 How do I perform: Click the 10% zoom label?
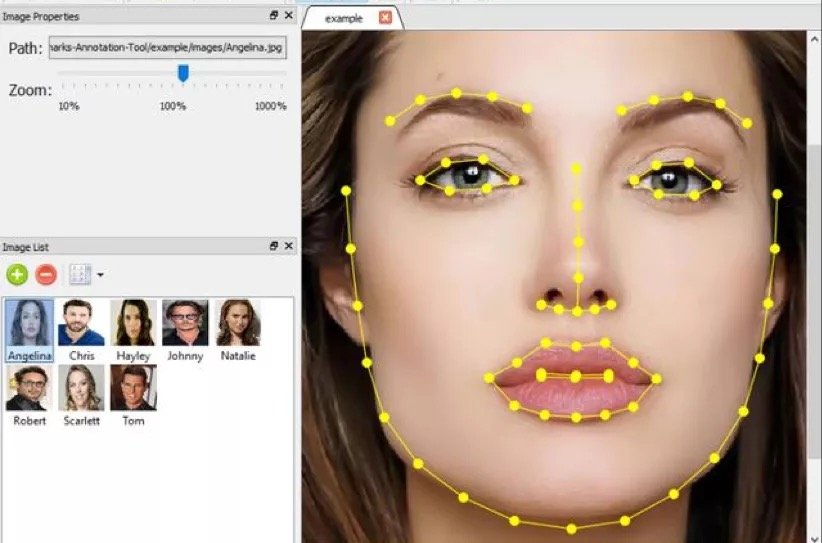[x=69, y=106]
